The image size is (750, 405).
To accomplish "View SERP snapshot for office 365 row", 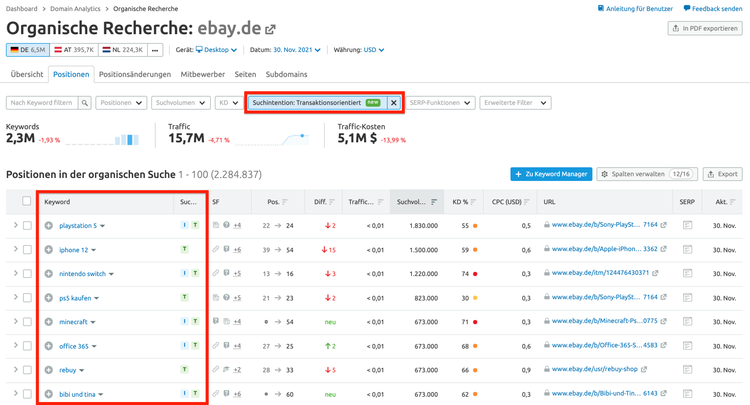I will coord(687,346).
